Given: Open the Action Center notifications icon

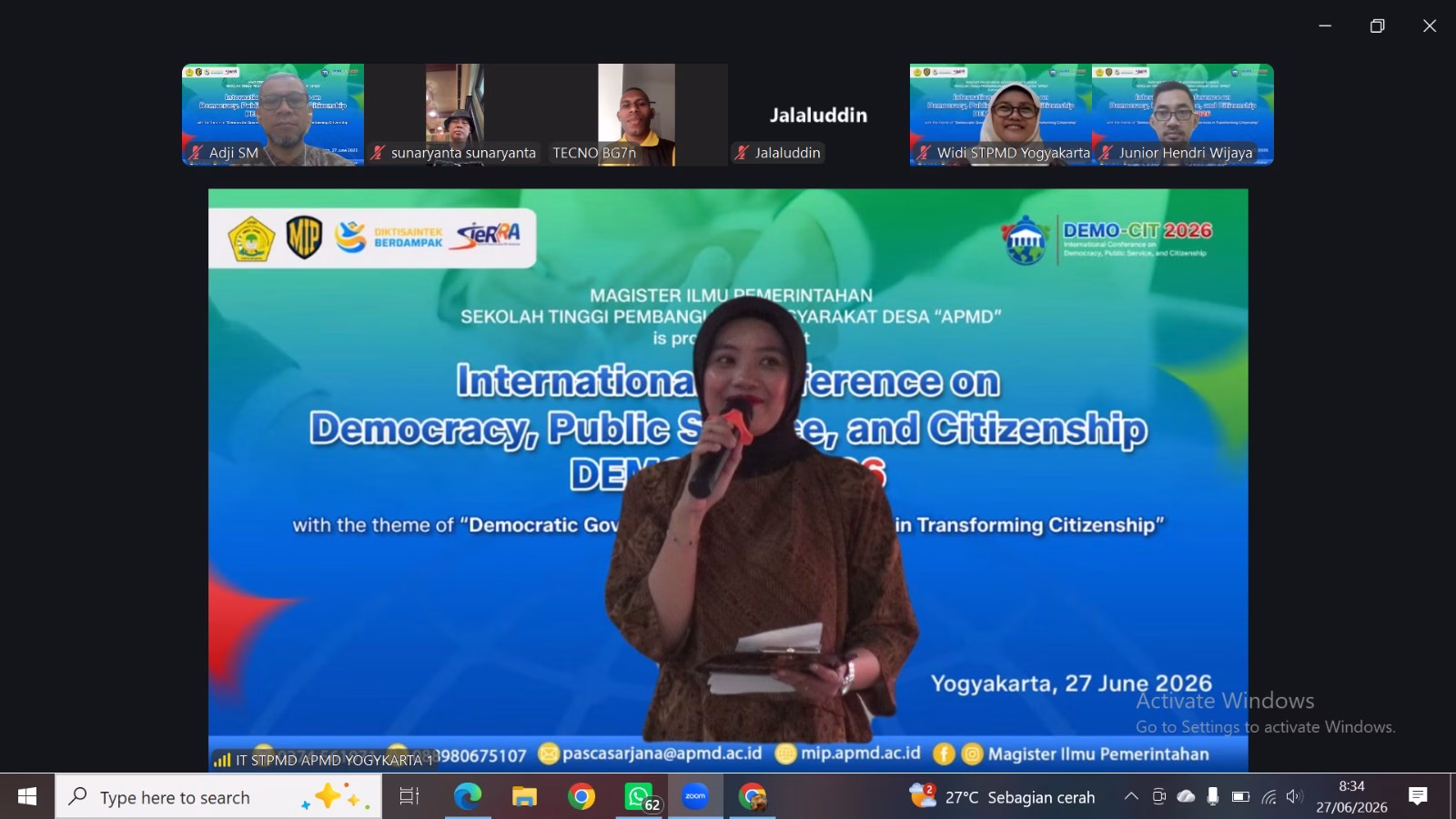Looking at the screenshot, I should tap(1418, 797).
